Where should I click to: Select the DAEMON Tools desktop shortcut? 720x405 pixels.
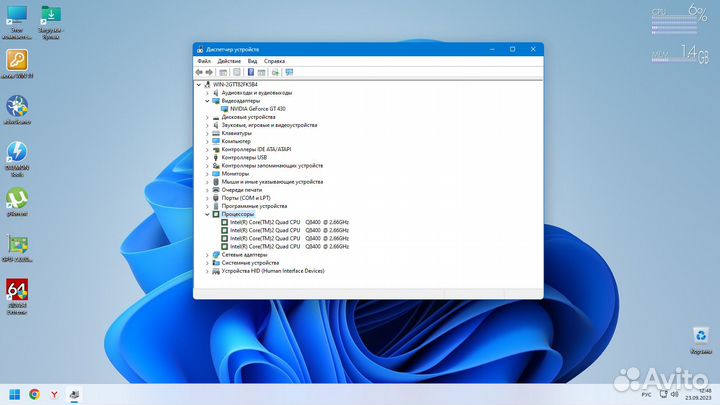coord(17,159)
